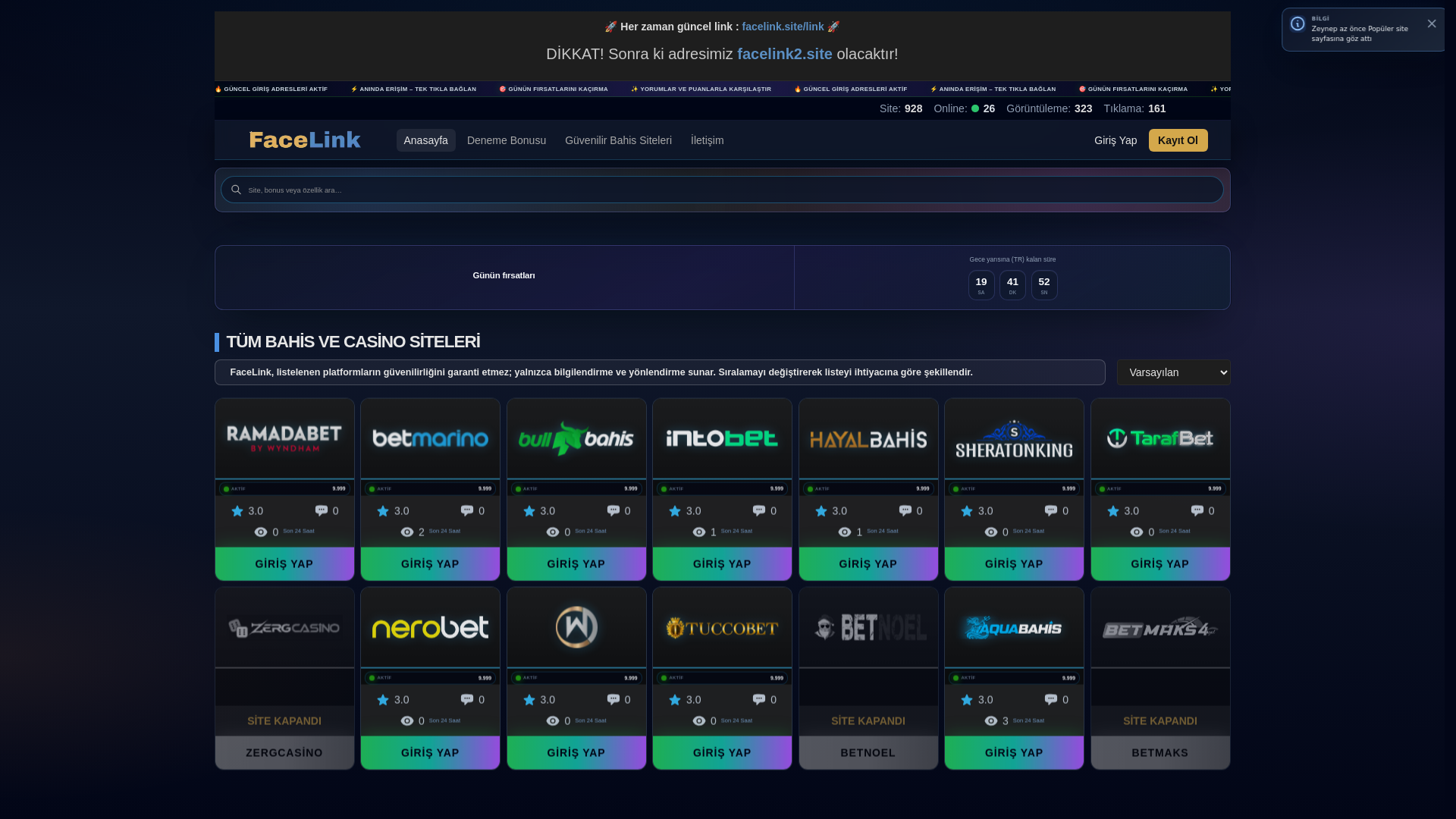
Task: Open Güvenilir Bahis Siteleri menu item
Action: [618, 140]
